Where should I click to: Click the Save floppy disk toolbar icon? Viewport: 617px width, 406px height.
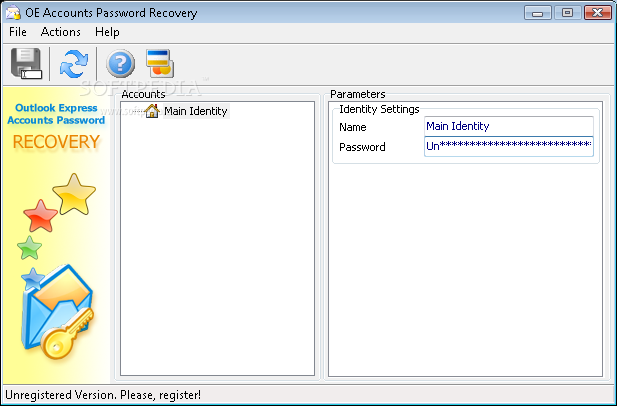pos(26,63)
